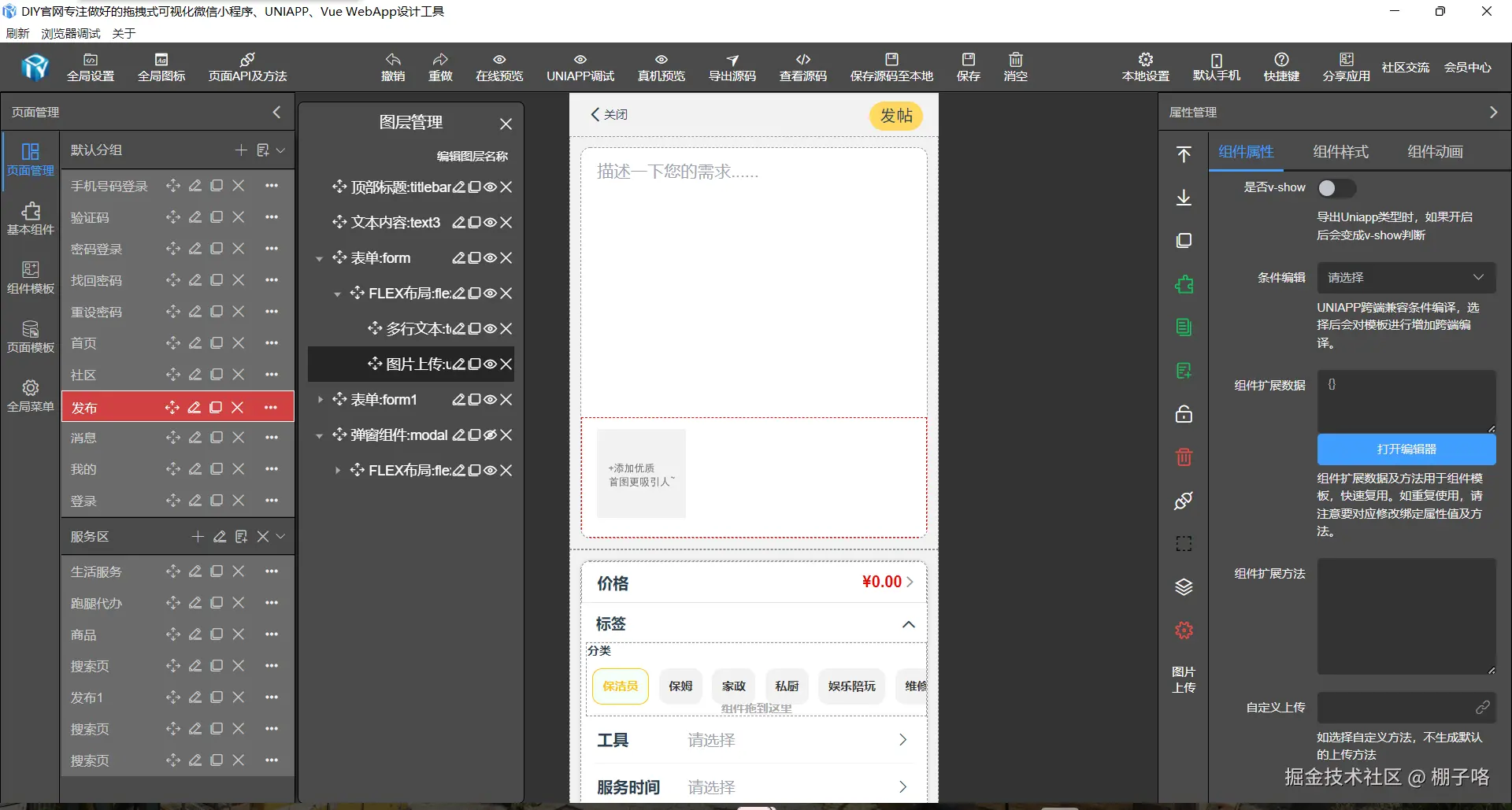Collapse 默认分组 group chevron
1512x810 pixels.
pos(281,150)
